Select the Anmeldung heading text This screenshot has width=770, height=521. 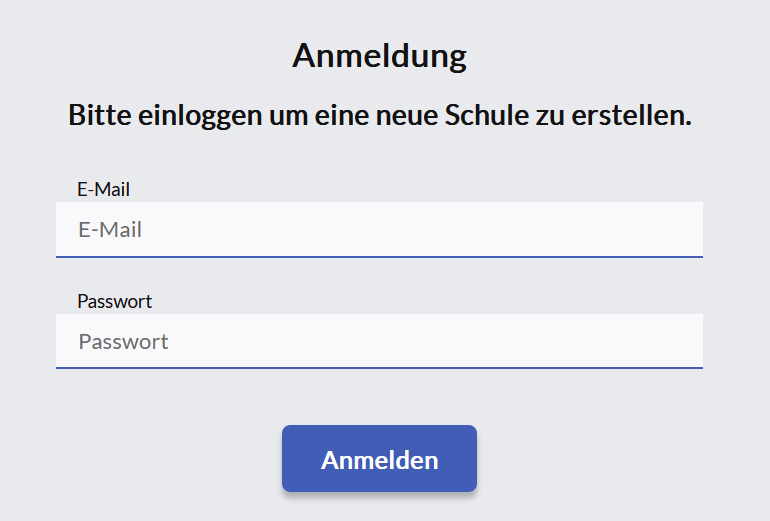379,56
